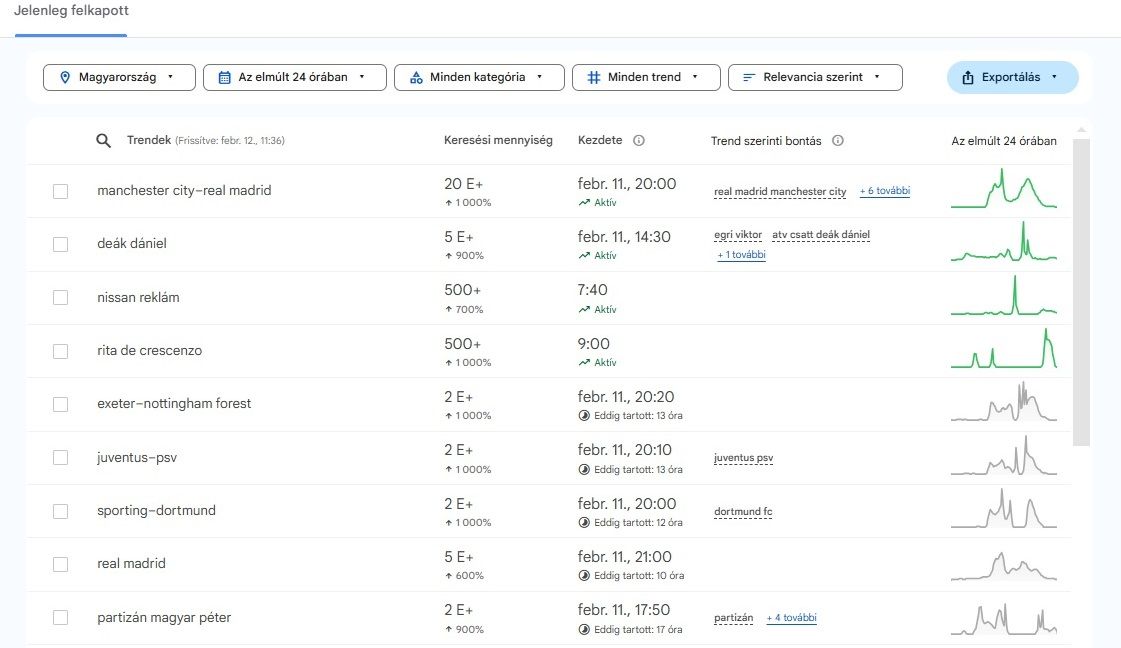Click the vertical scrollbar thumb of the table
The image size is (1121, 648).
pos(1081,293)
